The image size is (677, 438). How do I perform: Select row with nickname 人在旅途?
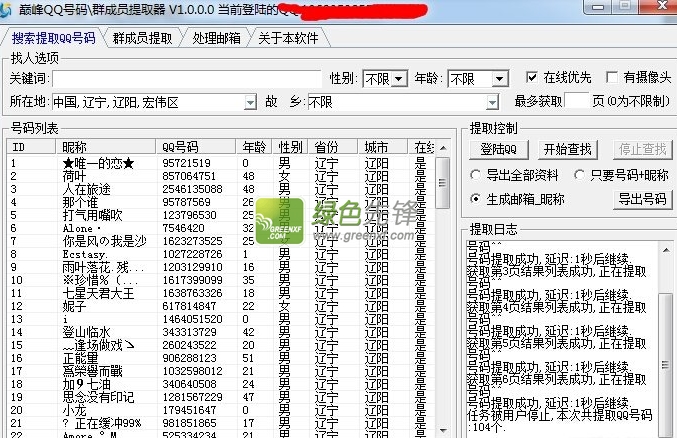(x=220, y=189)
